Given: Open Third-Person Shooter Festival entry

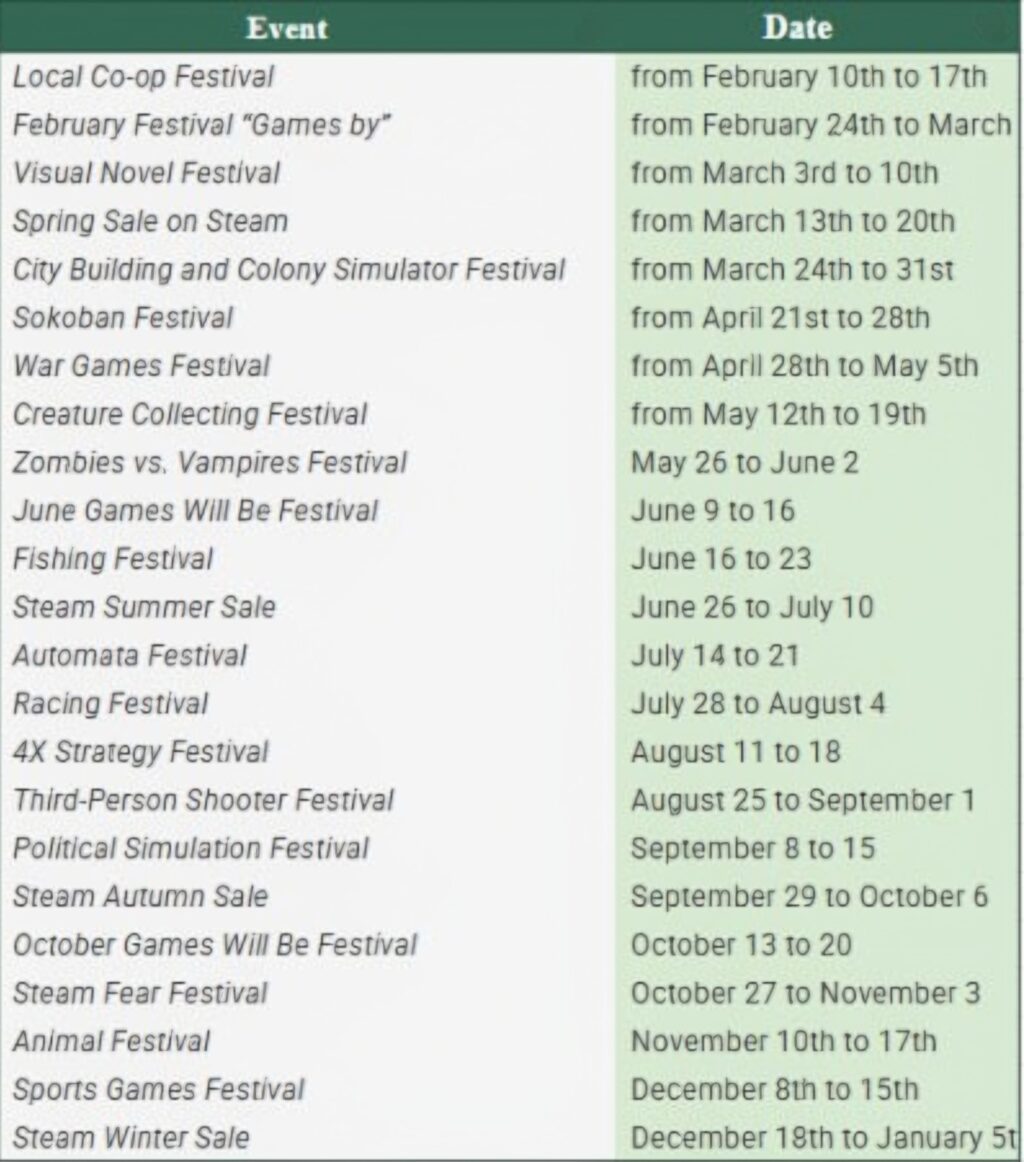Looking at the screenshot, I should pyautogui.click(x=204, y=800).
